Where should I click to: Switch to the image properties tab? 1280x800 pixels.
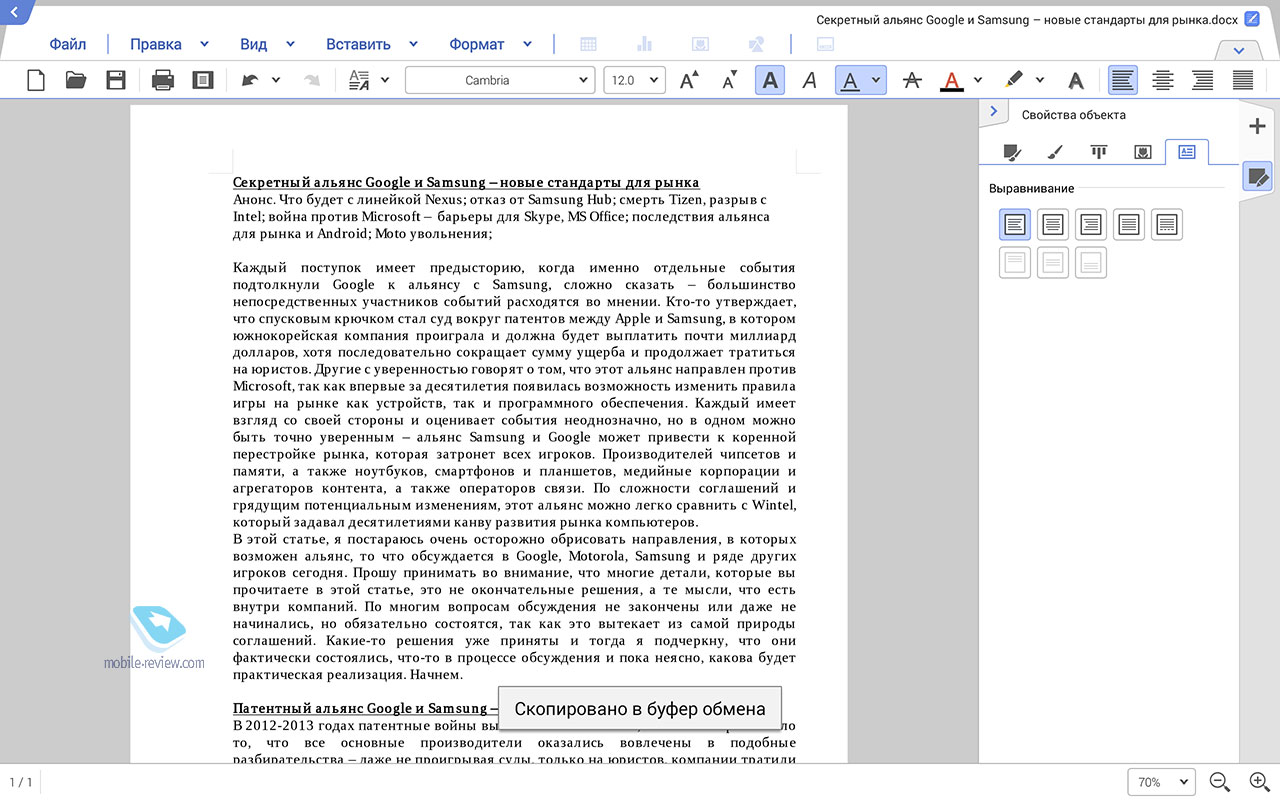tap(1143, 152)
